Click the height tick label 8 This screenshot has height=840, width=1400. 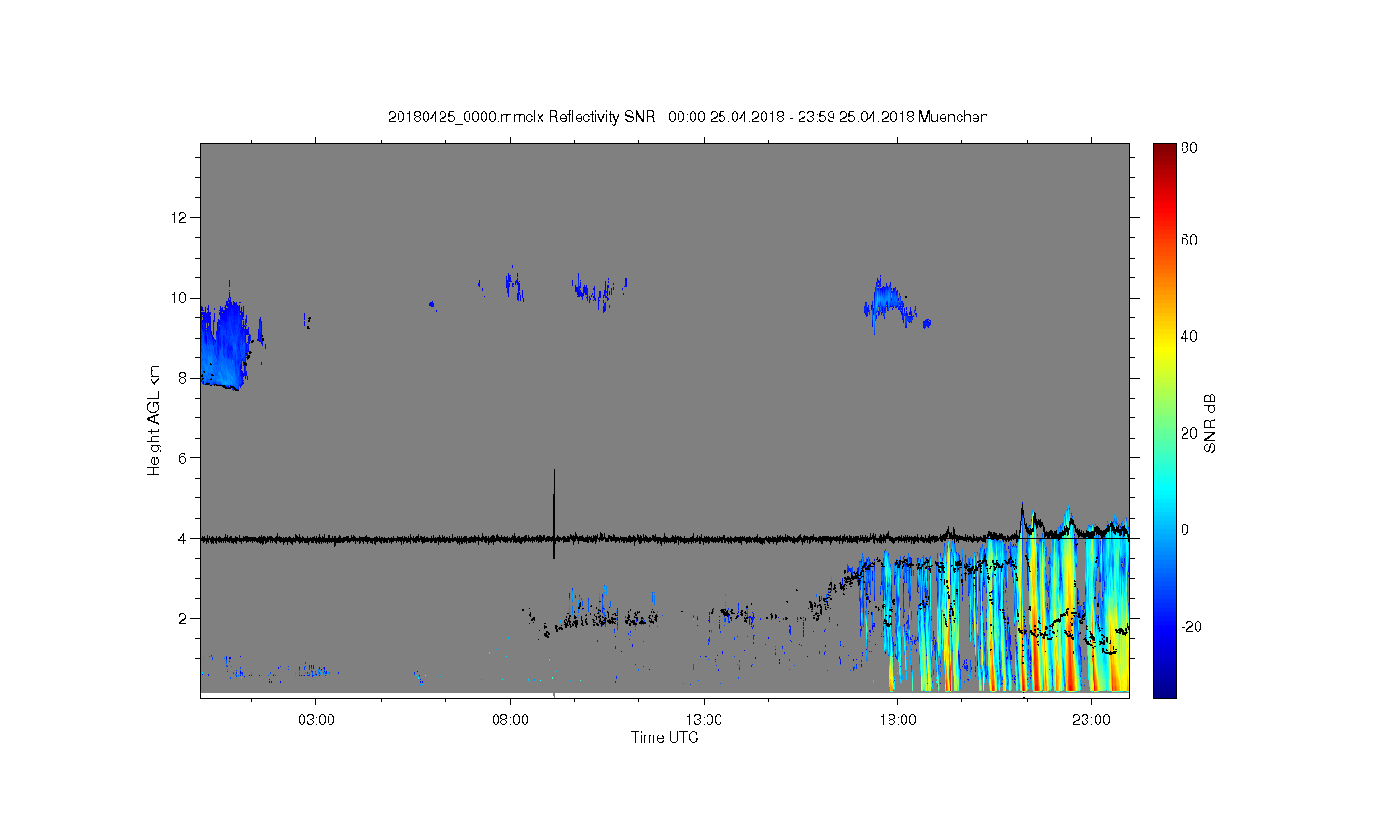(183, 378)
